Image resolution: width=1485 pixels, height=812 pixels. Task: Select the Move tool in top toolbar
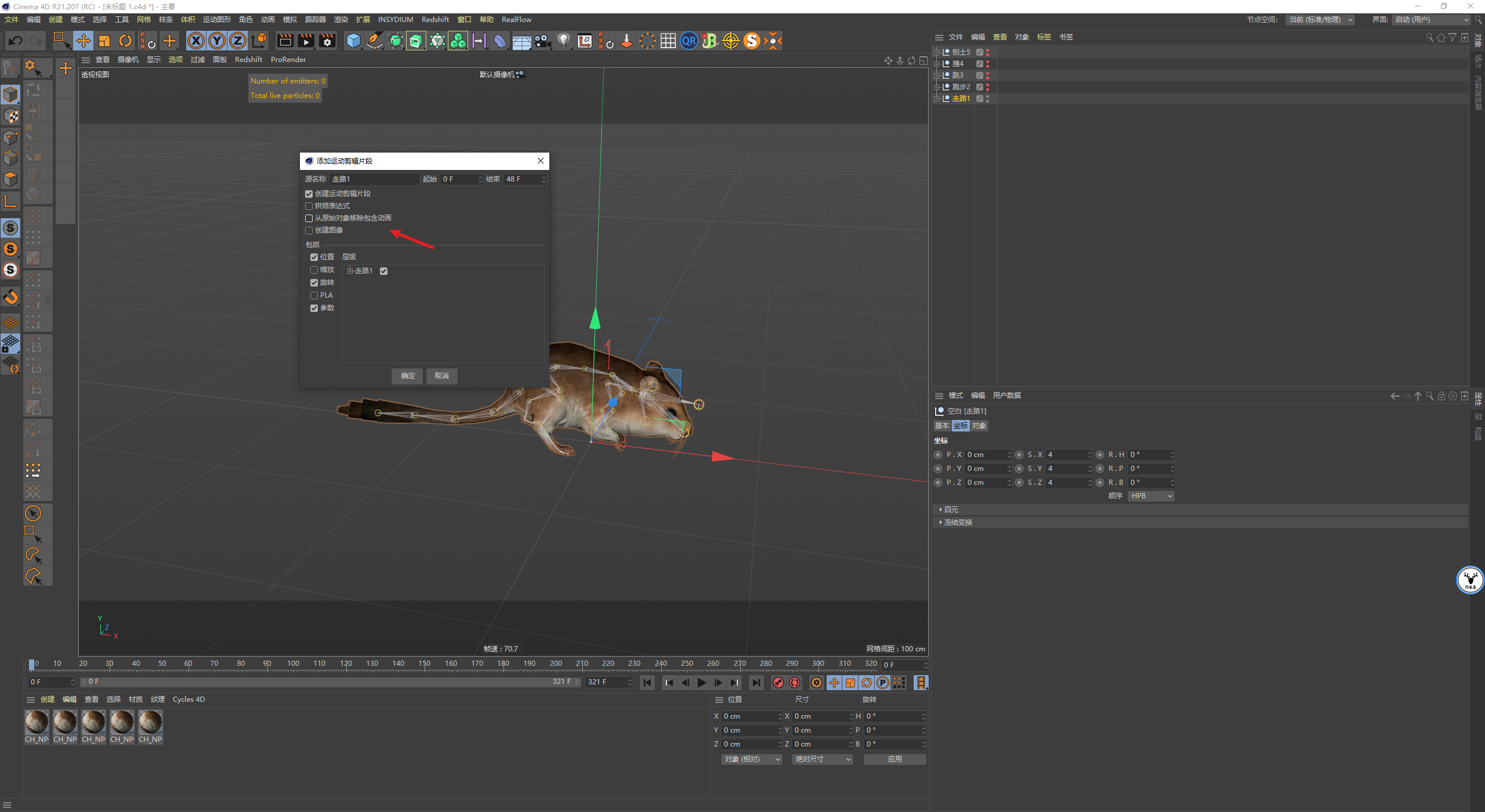pos(84,41)
